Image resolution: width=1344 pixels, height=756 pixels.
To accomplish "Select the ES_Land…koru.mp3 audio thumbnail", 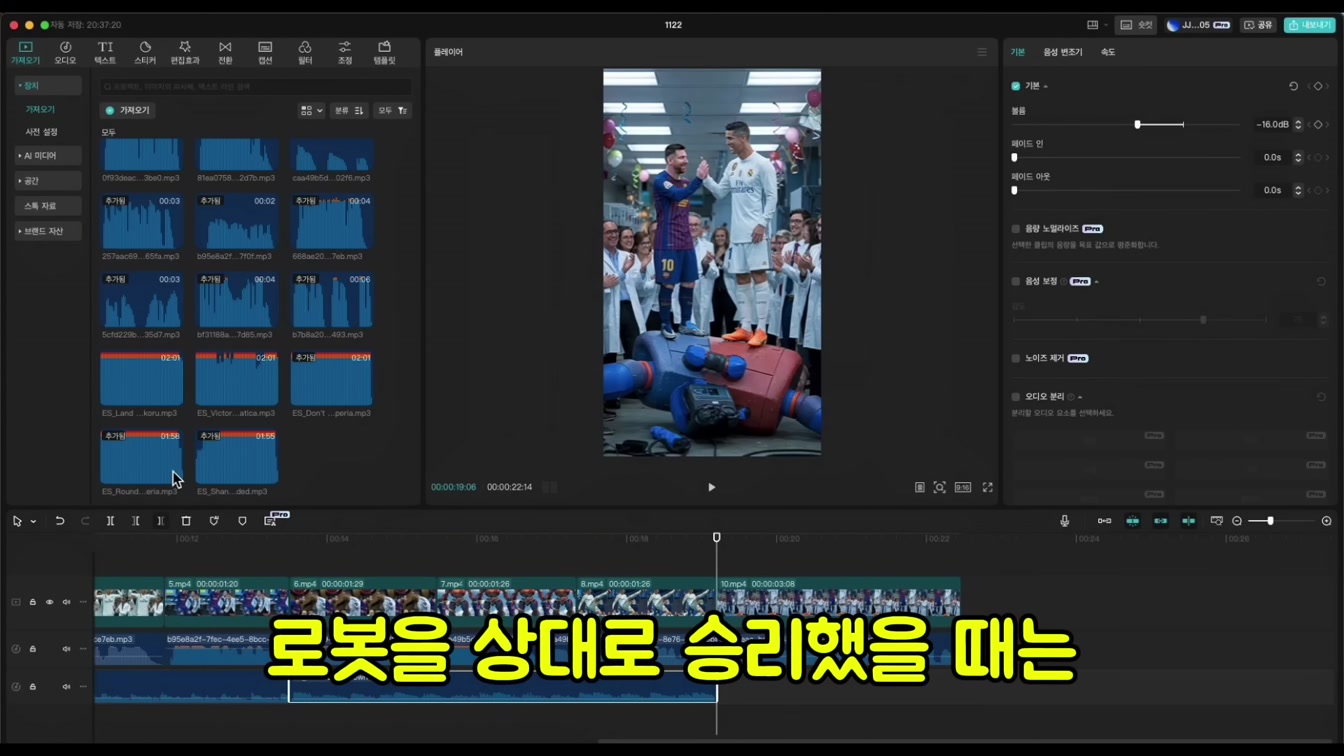I will pos(141,378).
